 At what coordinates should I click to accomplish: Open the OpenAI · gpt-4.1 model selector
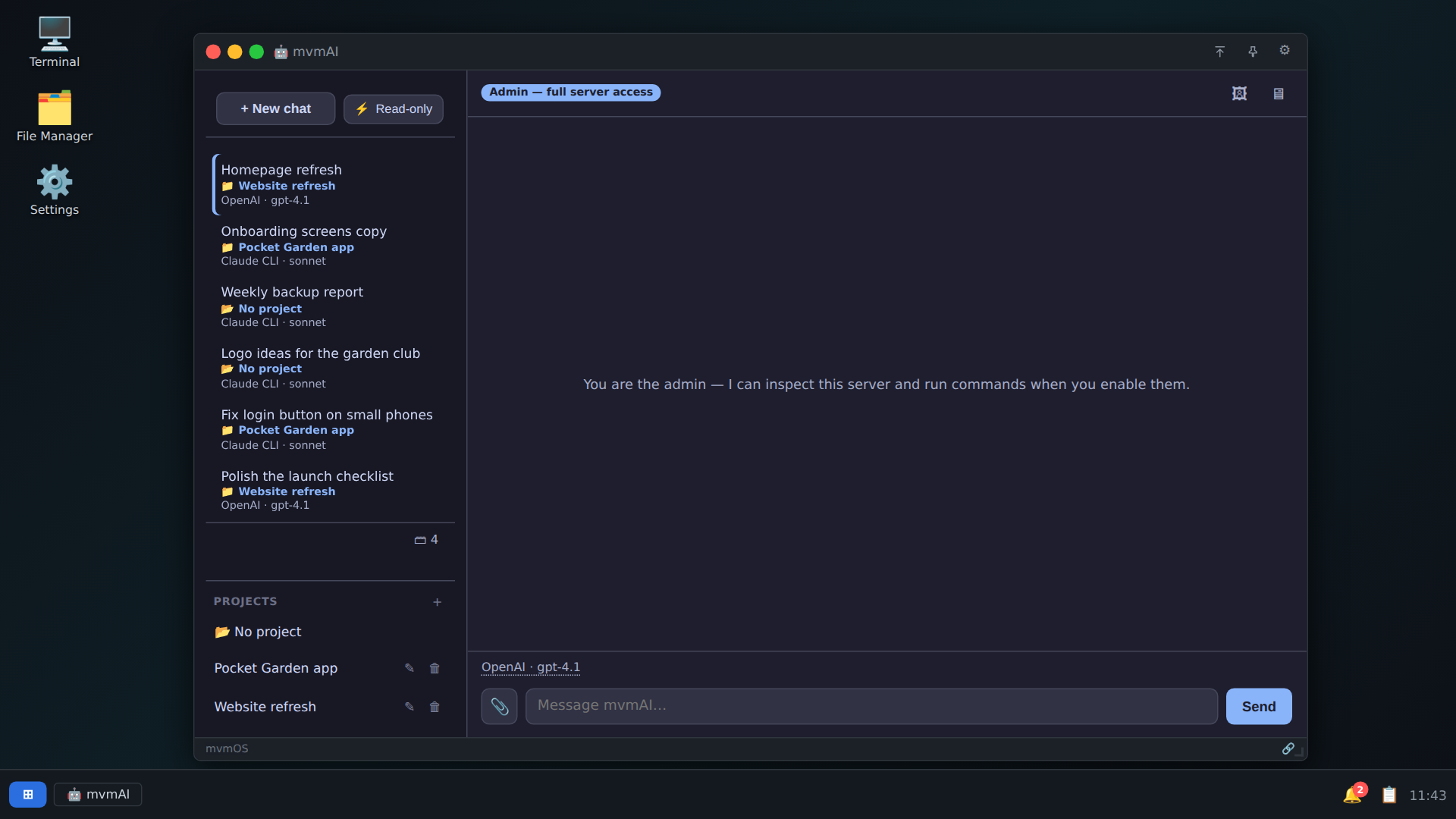pos(531,667)
